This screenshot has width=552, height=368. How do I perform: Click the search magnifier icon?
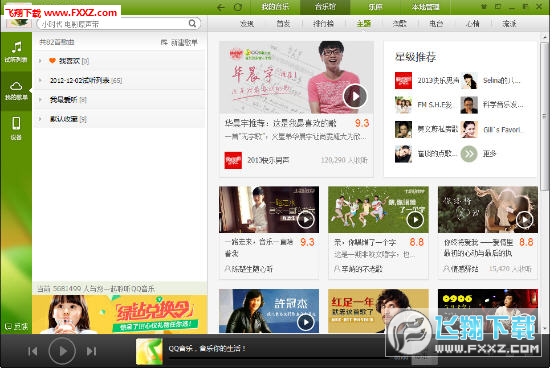pos(192,24)
